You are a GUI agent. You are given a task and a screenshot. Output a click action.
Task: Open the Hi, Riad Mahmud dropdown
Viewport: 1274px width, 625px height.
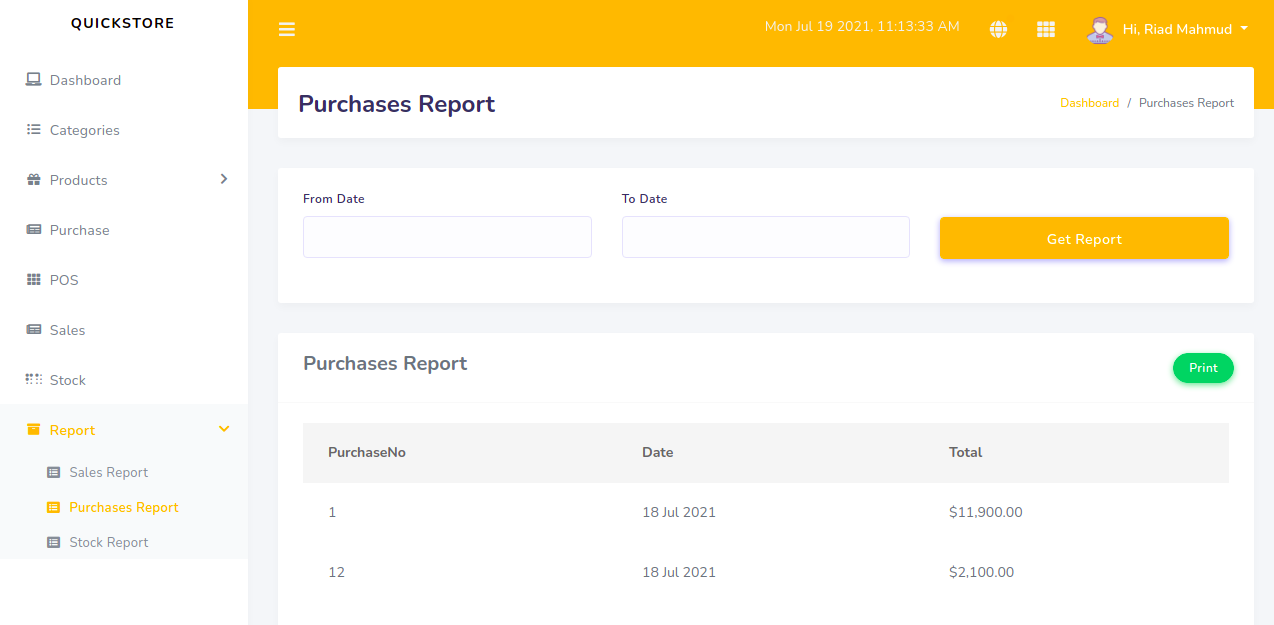click(x=1185, y=29)
